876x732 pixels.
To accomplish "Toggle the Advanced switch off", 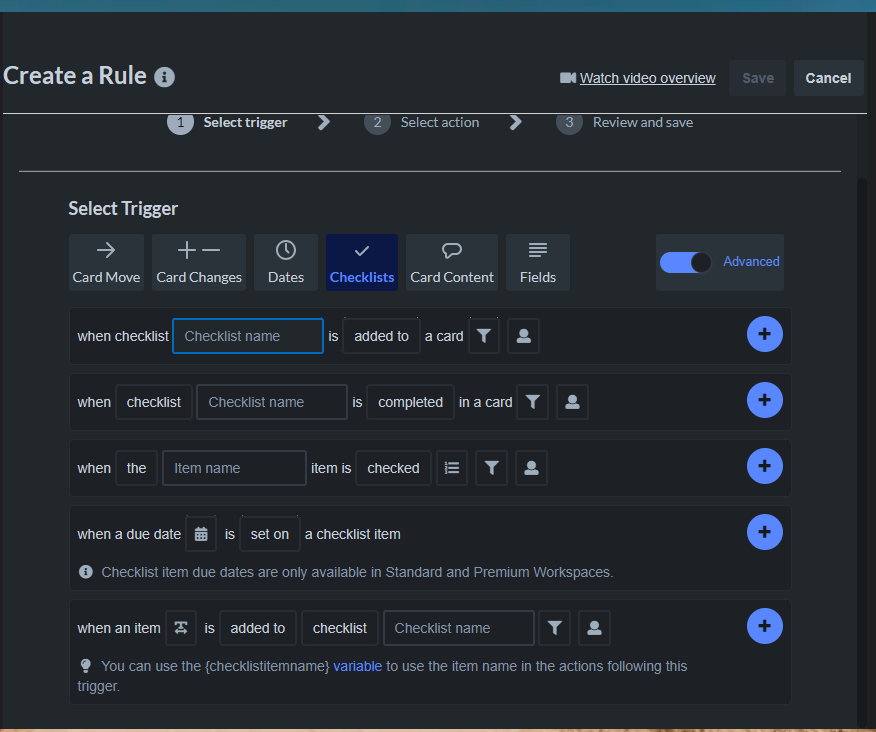I will (x=685, y=262).
